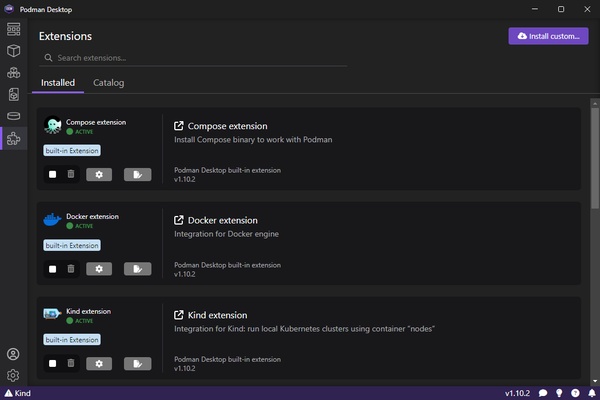Open feedback chat icon in status bar

pos(543,393)
